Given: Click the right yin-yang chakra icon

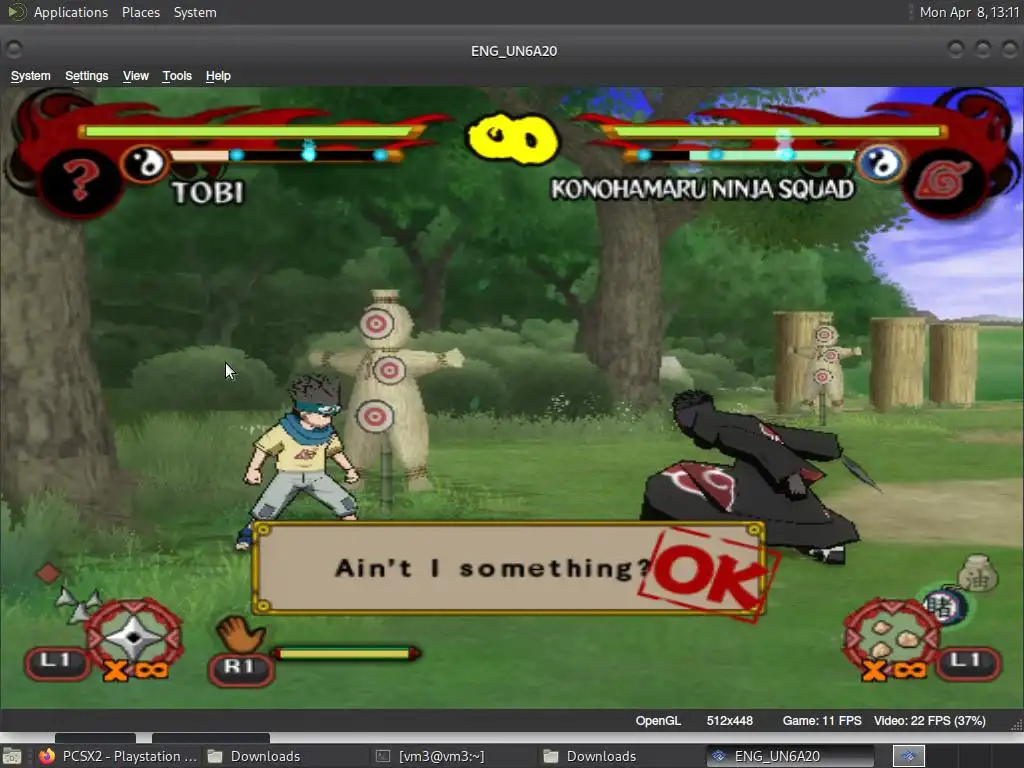Looking at the screenshot, I should click(x=881, y=163).
